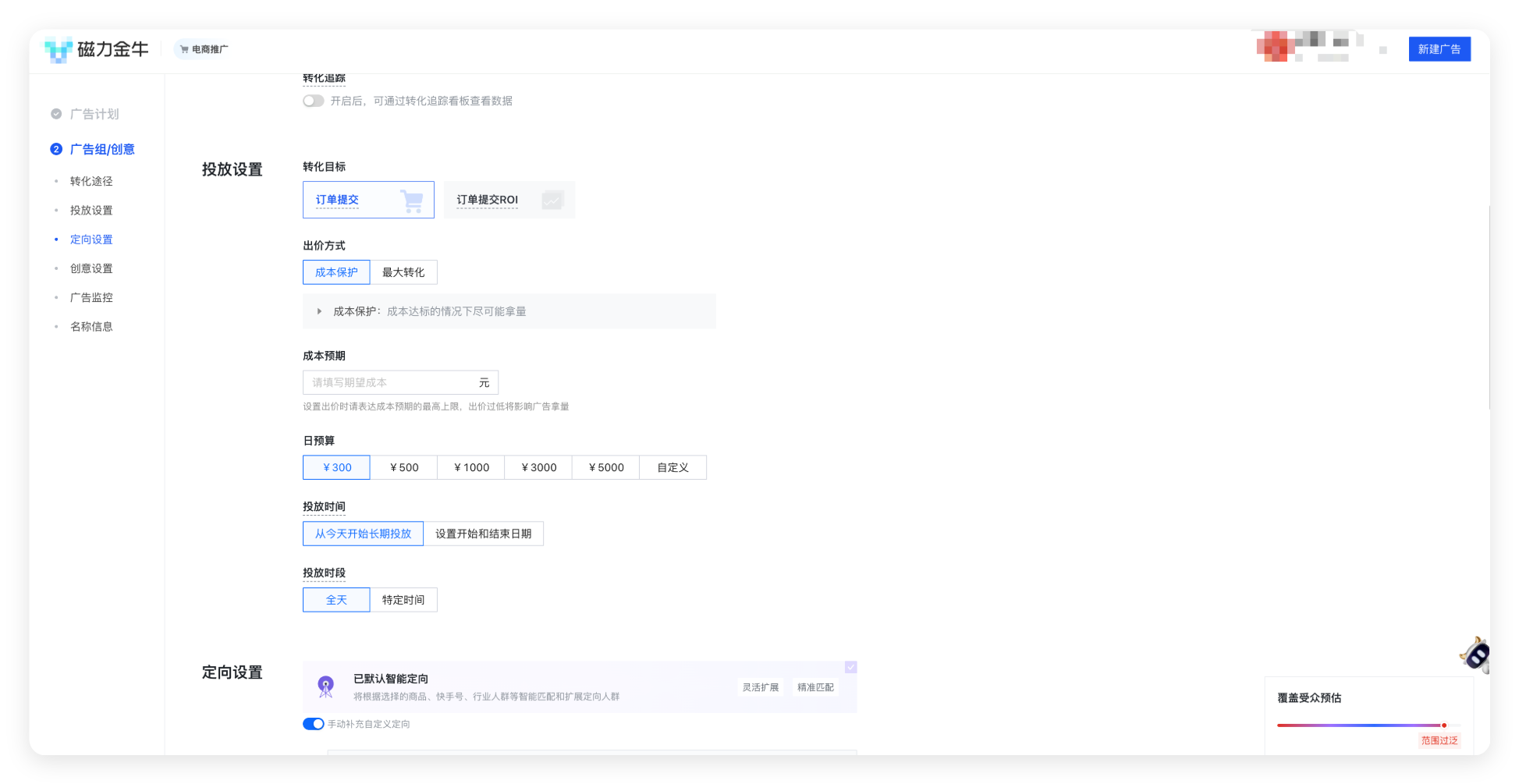Click the 新建广告 button
Viewport: 1519px width, 784px height.
click(x=1439, y=48)
